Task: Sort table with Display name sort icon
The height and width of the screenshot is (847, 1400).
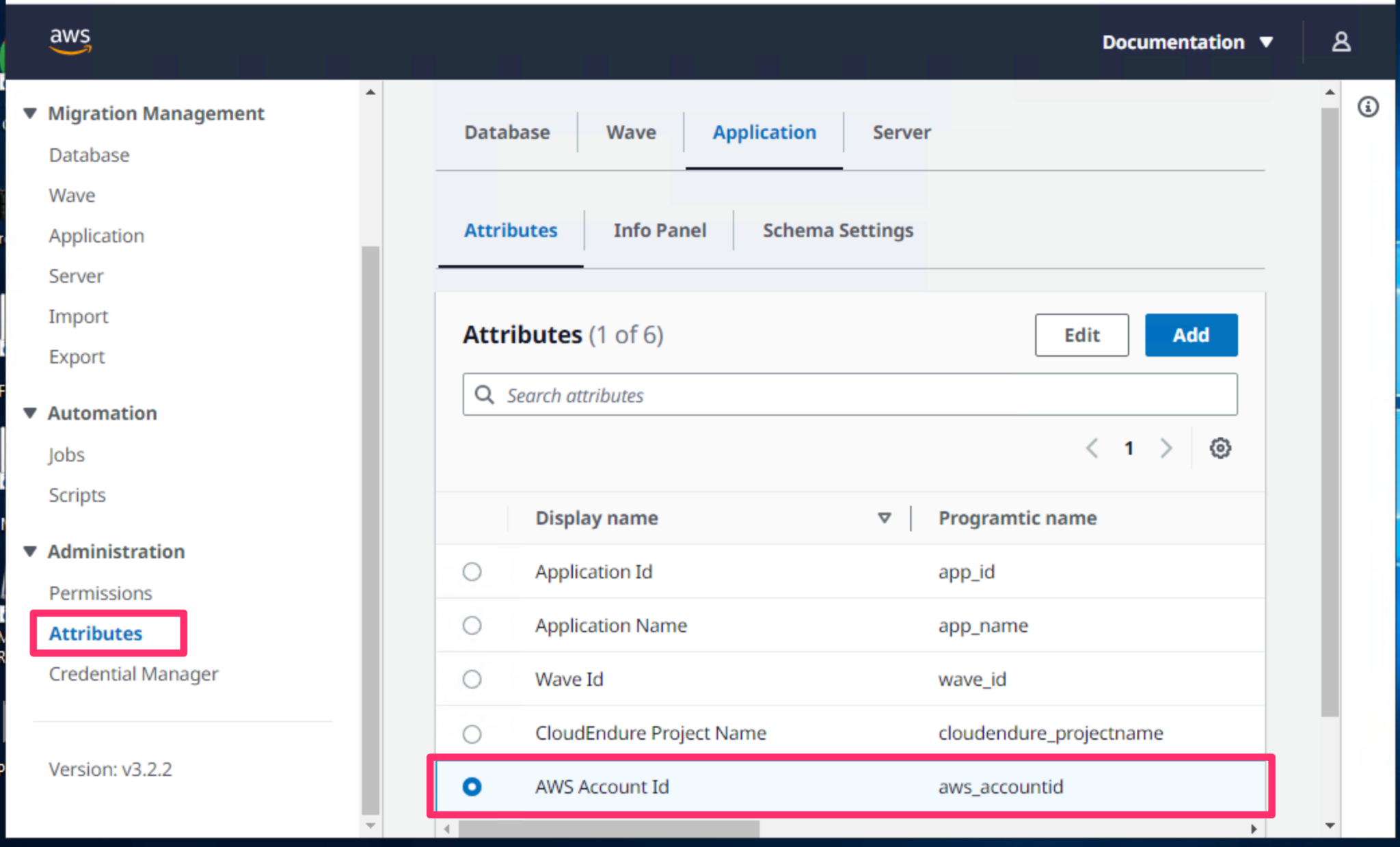Action: pos(885,518)
